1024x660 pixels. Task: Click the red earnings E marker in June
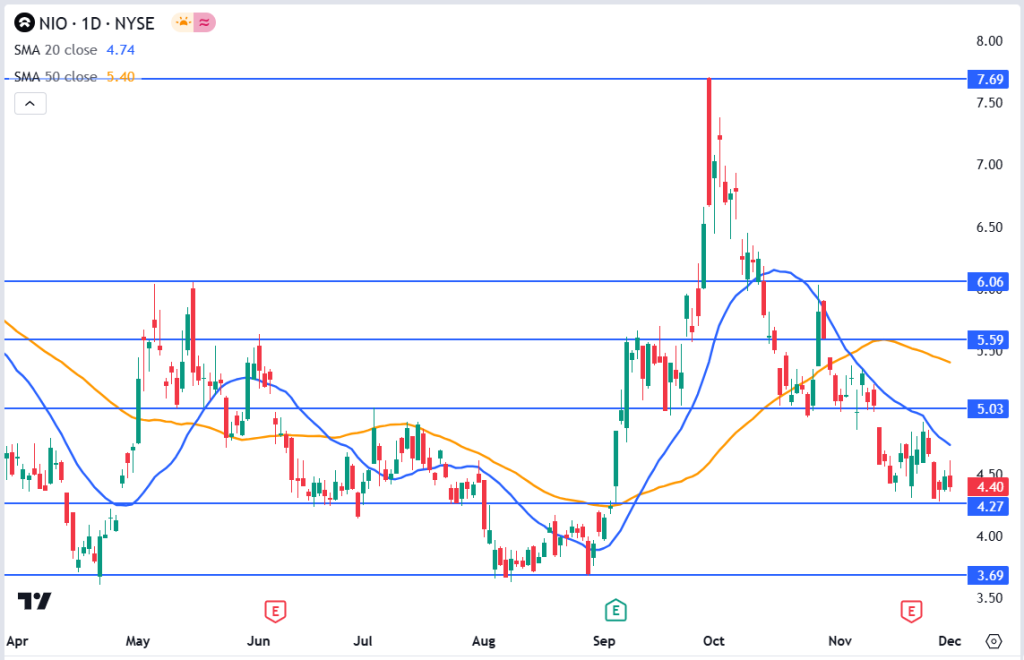coord(273,609)
